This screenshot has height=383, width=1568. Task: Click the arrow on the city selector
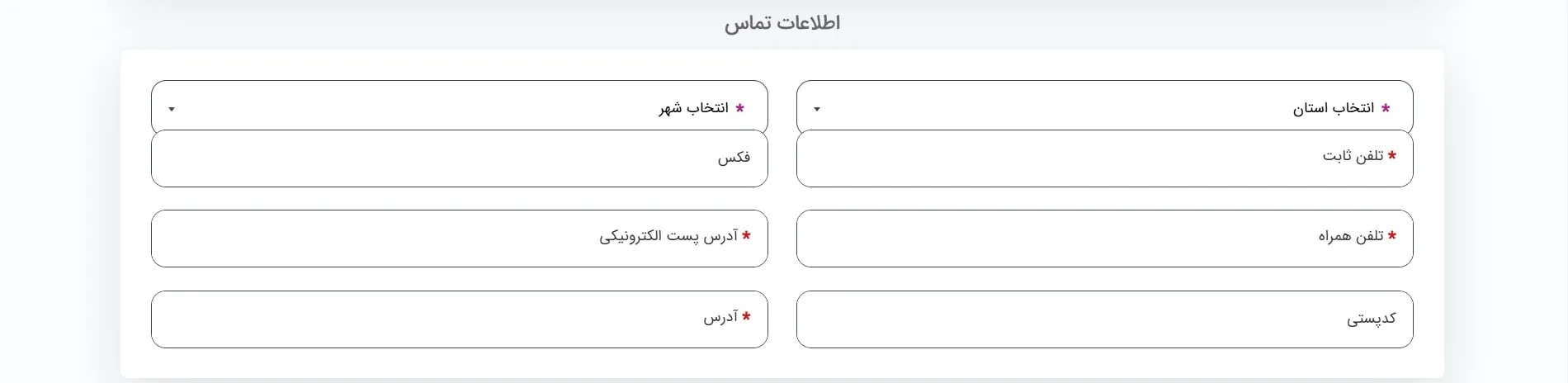172,109
